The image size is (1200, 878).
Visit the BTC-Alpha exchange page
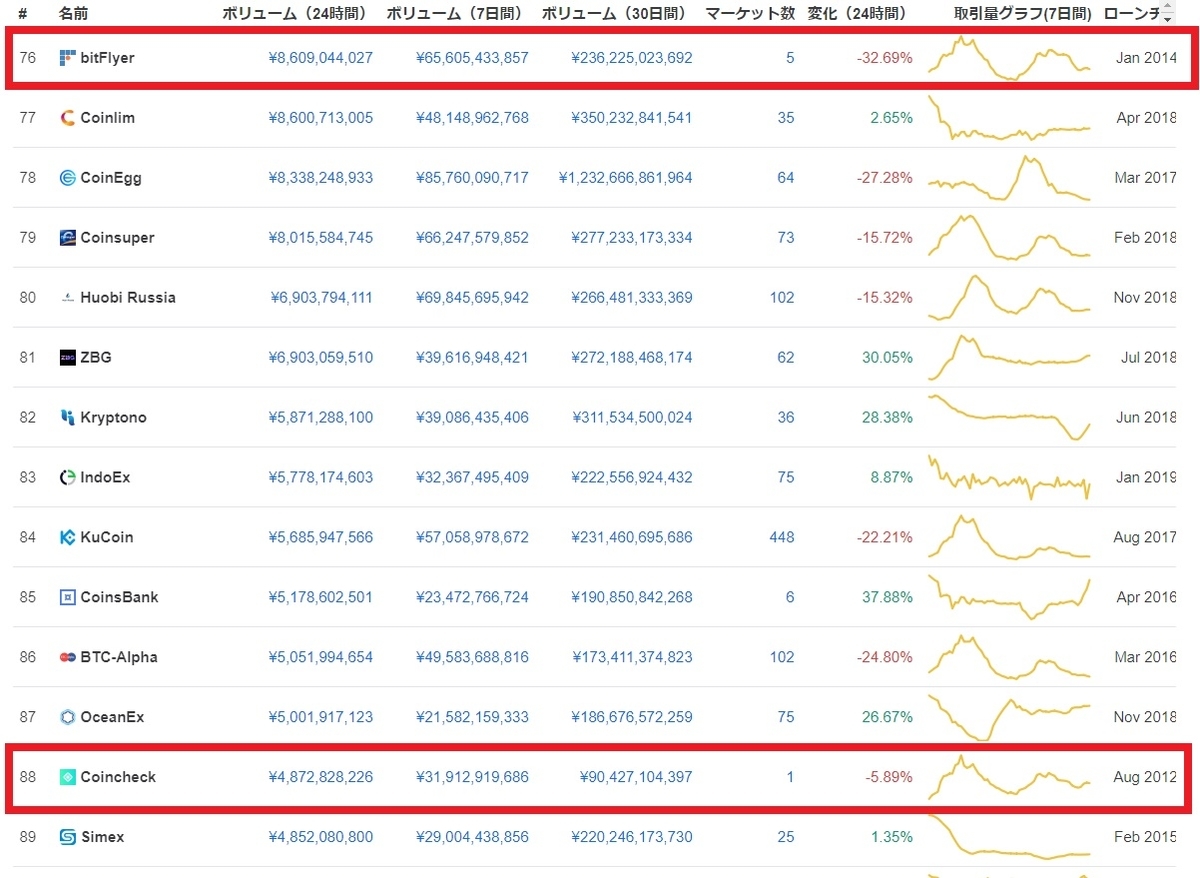point(119,657)
